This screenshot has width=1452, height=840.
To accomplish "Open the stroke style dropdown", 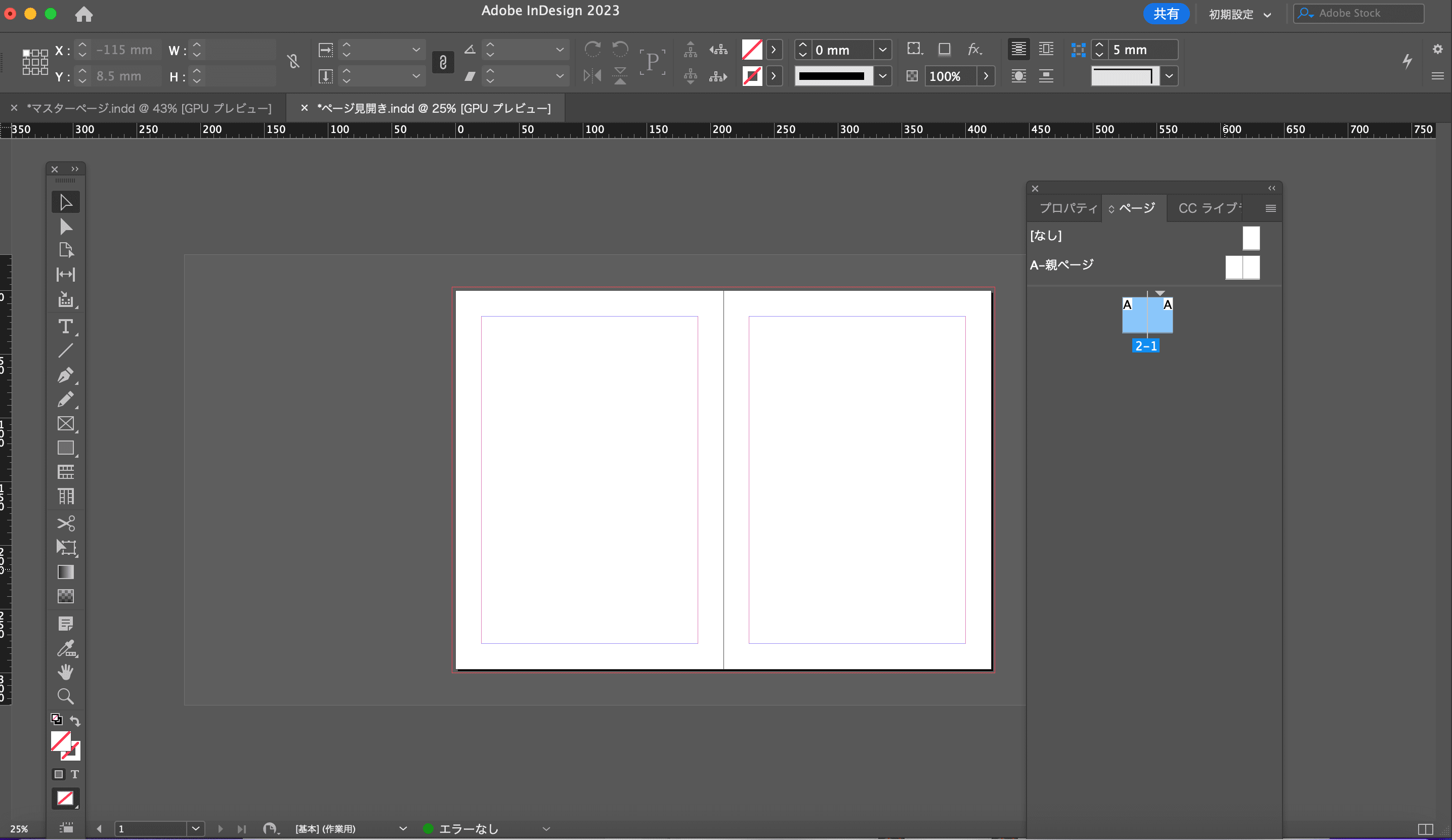I will point(883,76).
